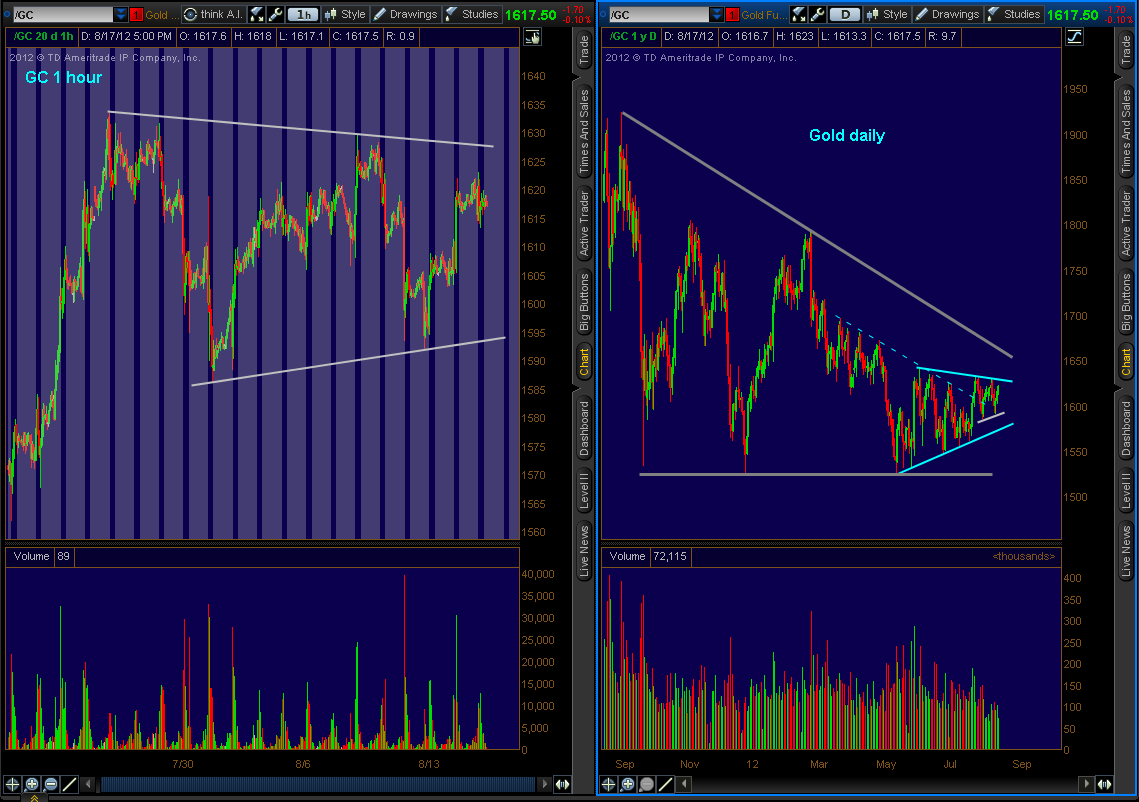Select the crosshair pan tool on right chart

pyautogui.click(x=610, y=785)
